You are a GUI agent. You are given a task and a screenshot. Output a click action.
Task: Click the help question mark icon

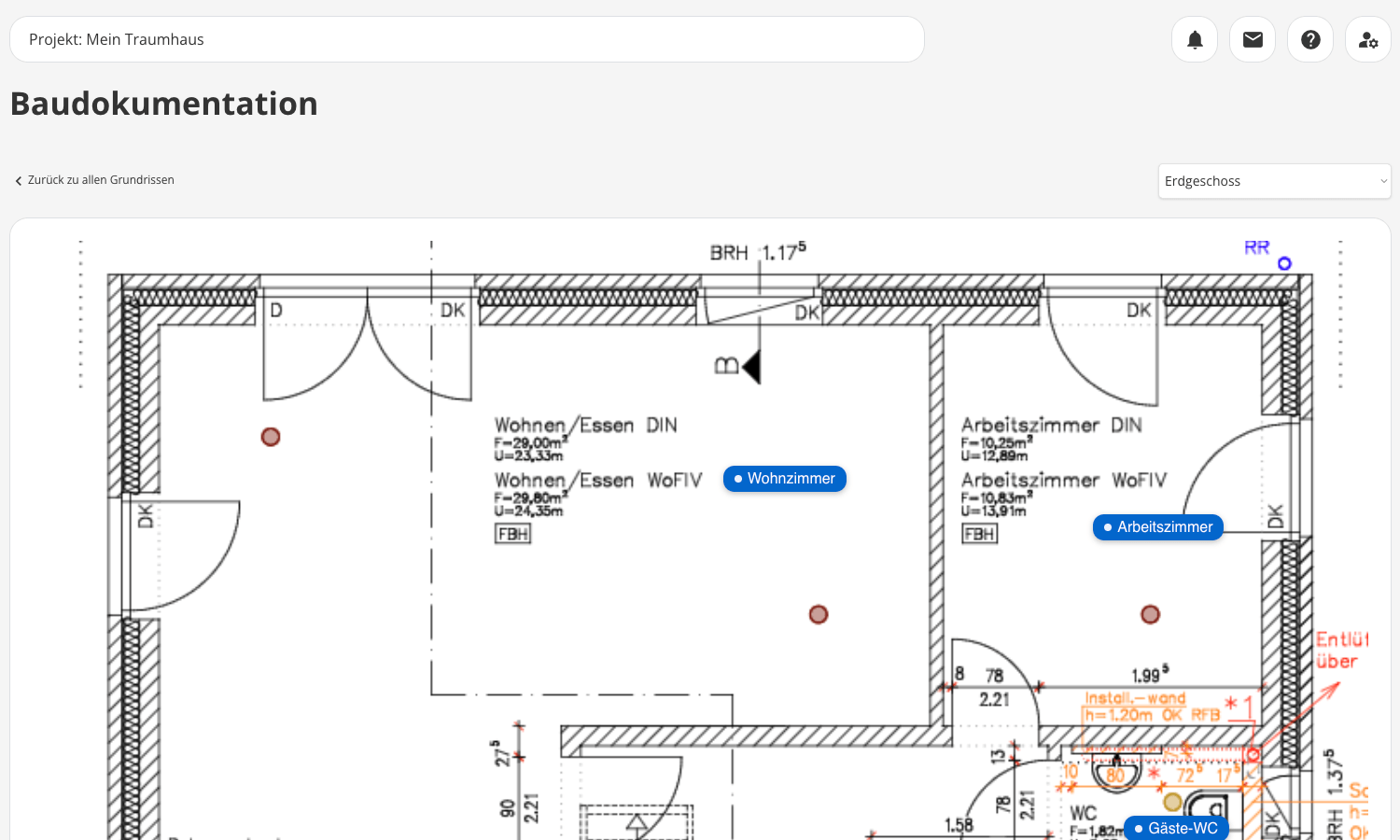[1310, 39]
